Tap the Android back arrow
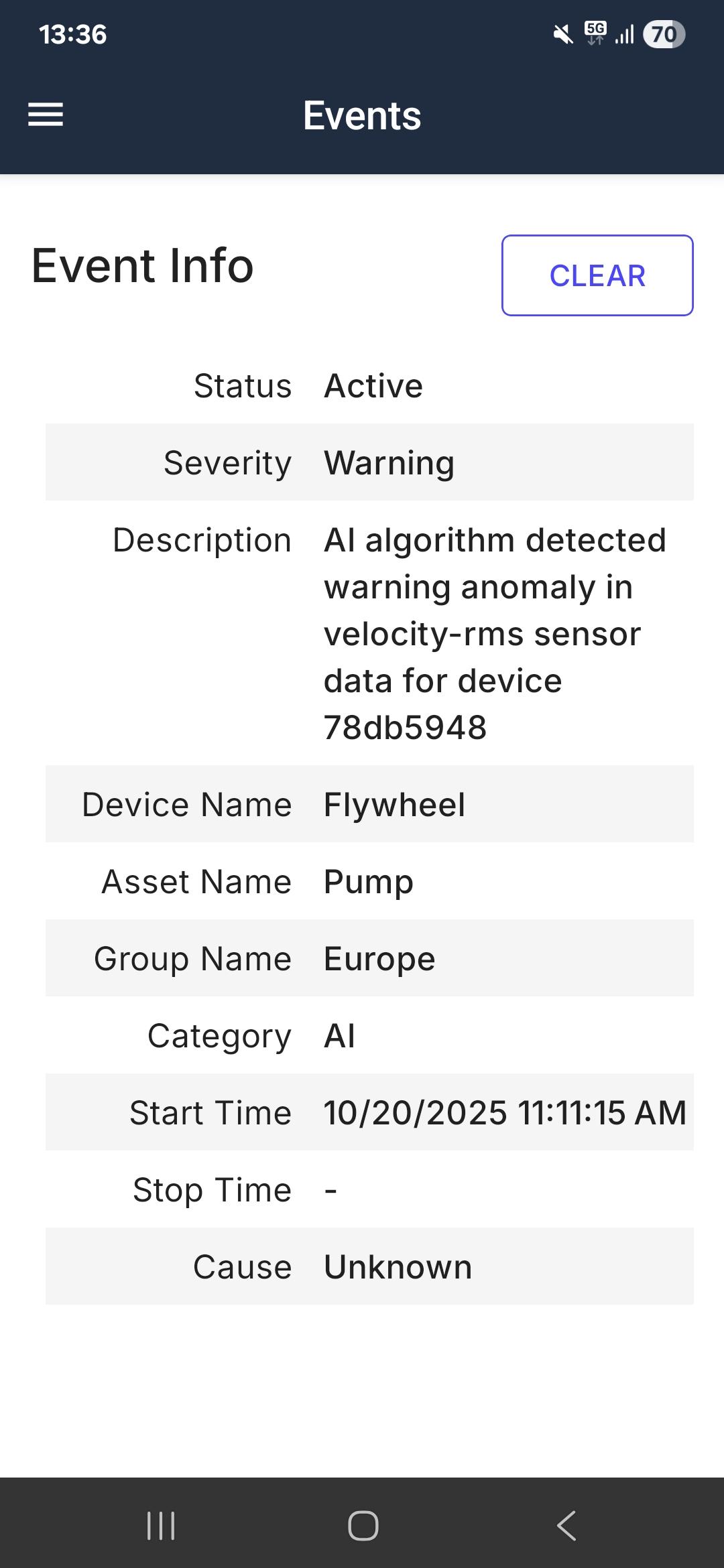Viewport: 724px width, 1568px height. coord(566,1526)
